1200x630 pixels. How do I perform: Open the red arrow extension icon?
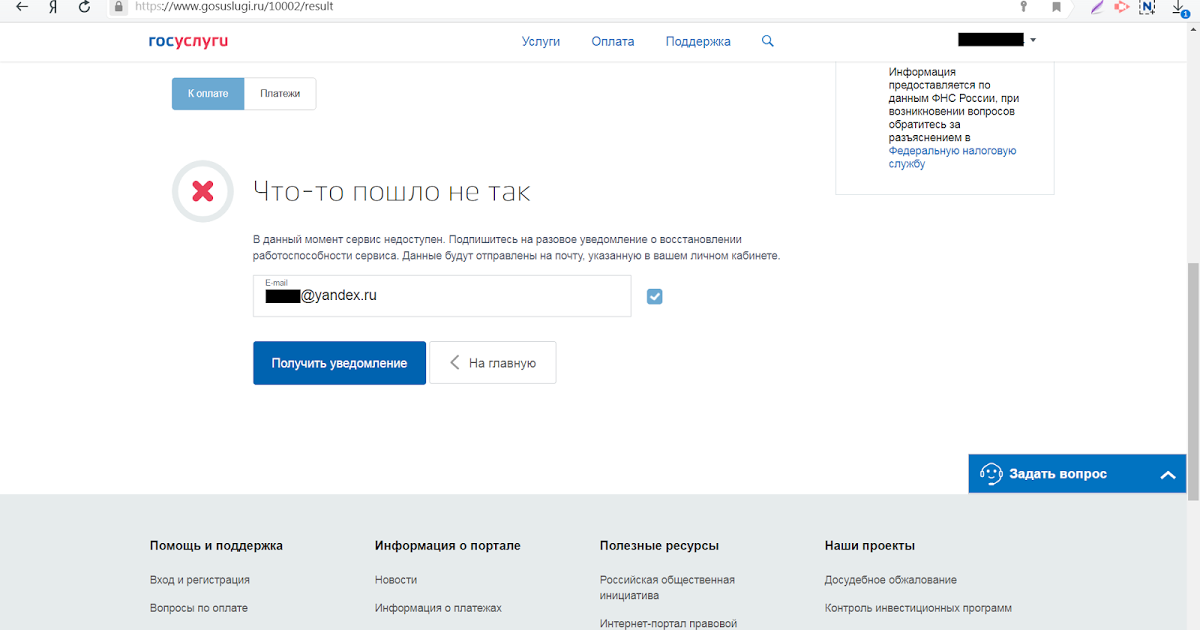pyautogui.click(x=1122, y=6)
